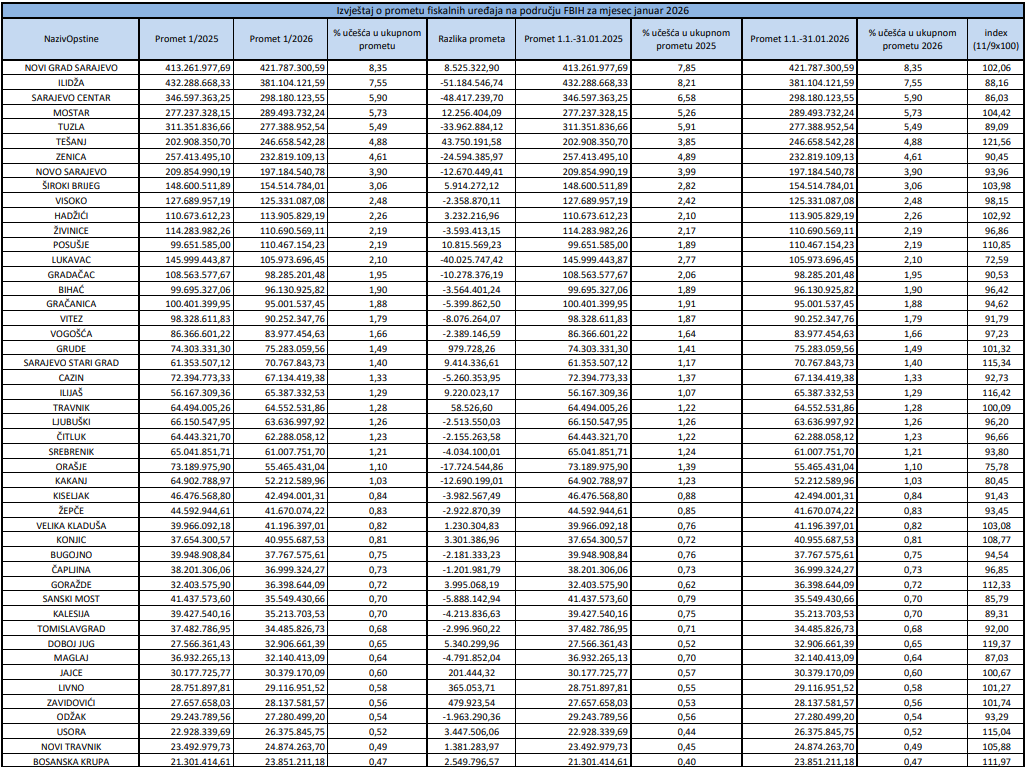
Task: Click the MOSTAR municipality cell
Action: coord(71,114)
